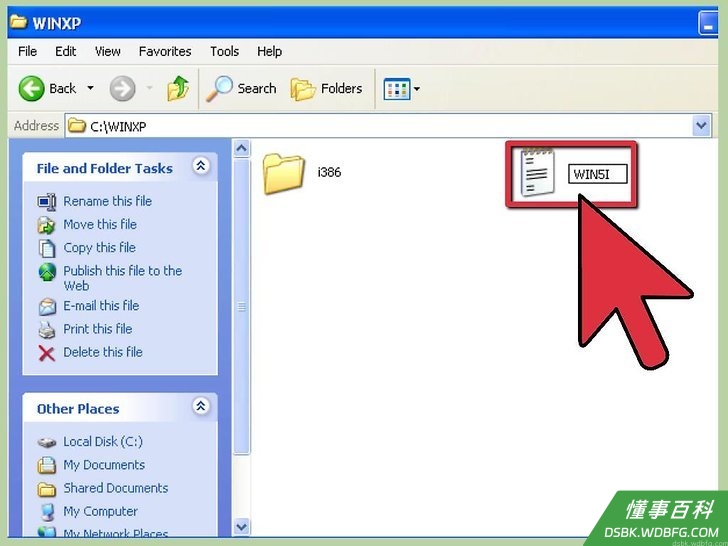
Task: Click the Shared Documents folder icon
Action: pyautogui.click(x=47, y=489)
